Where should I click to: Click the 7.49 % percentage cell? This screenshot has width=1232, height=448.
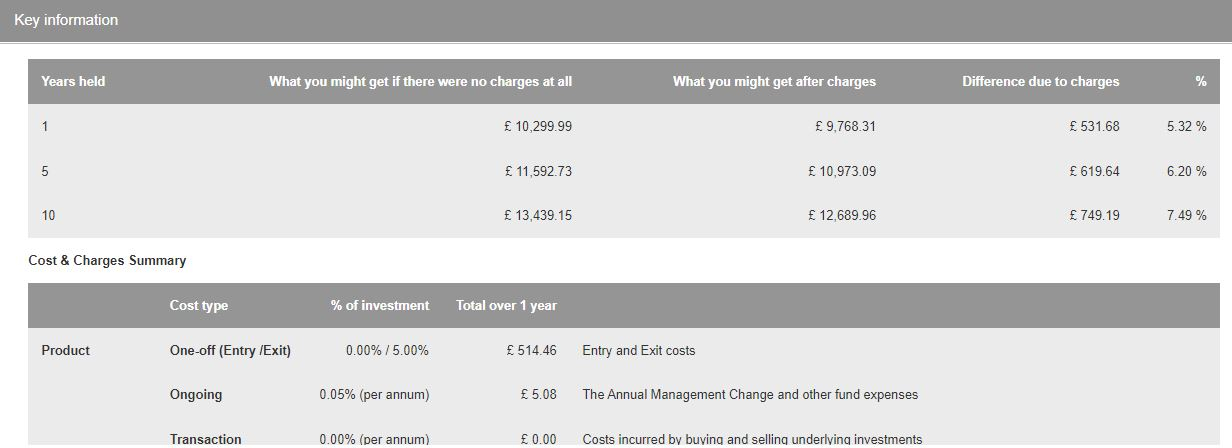tap(1186, 216)
